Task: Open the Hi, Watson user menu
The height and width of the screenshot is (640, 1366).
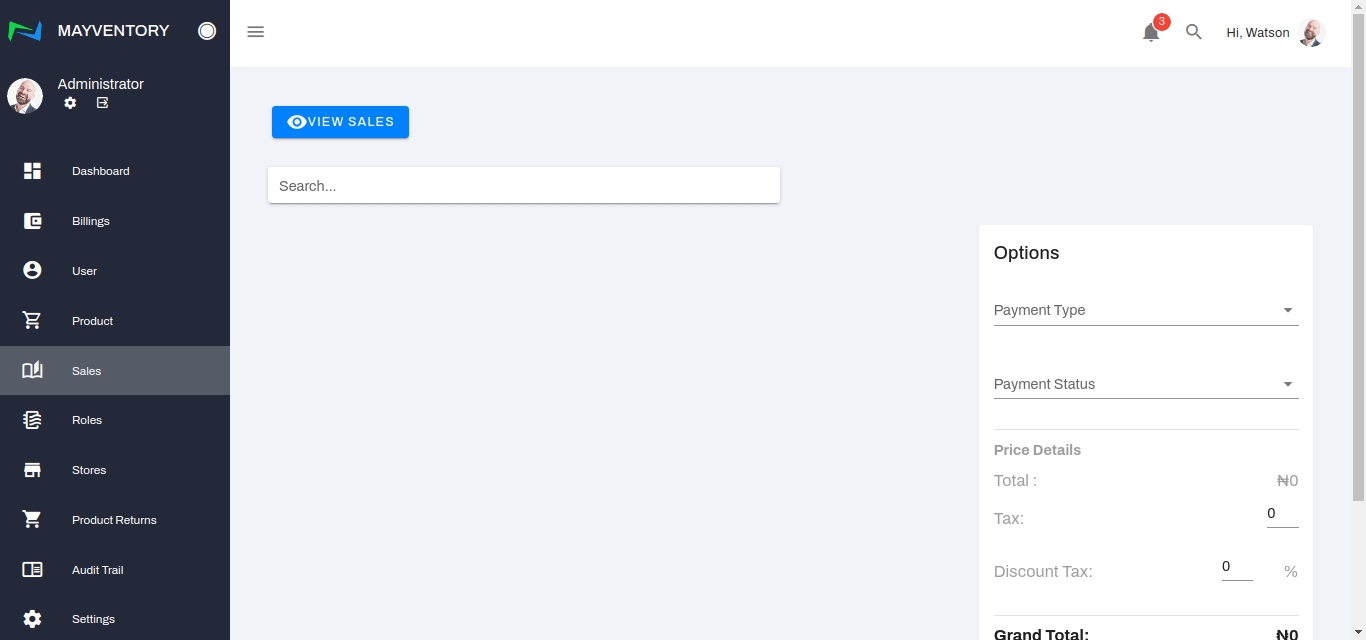Action: [1275, 33]
